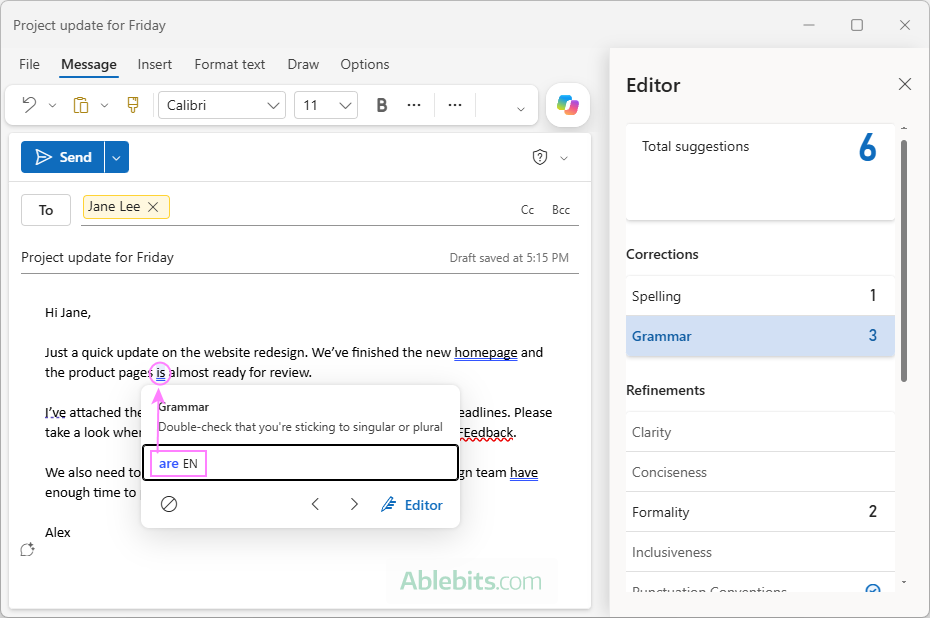Click the underlined word 'have'
Viewport: 930px width, 618px height.
click(524, 473)
